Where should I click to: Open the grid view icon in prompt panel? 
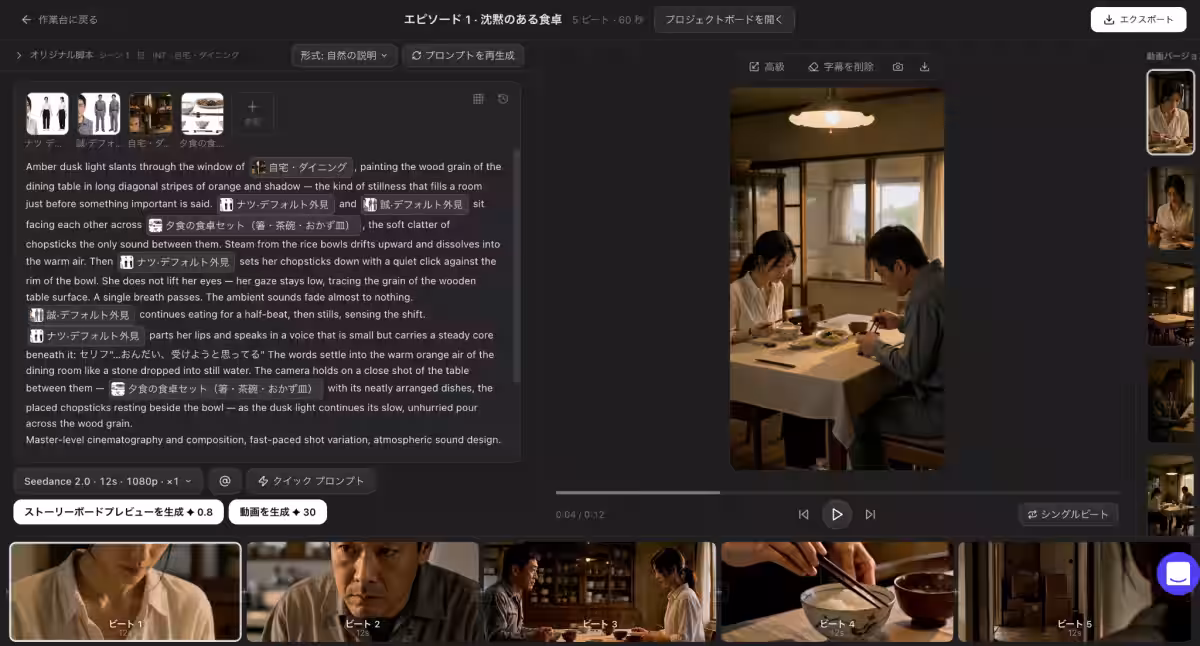(x=478, y=98)
